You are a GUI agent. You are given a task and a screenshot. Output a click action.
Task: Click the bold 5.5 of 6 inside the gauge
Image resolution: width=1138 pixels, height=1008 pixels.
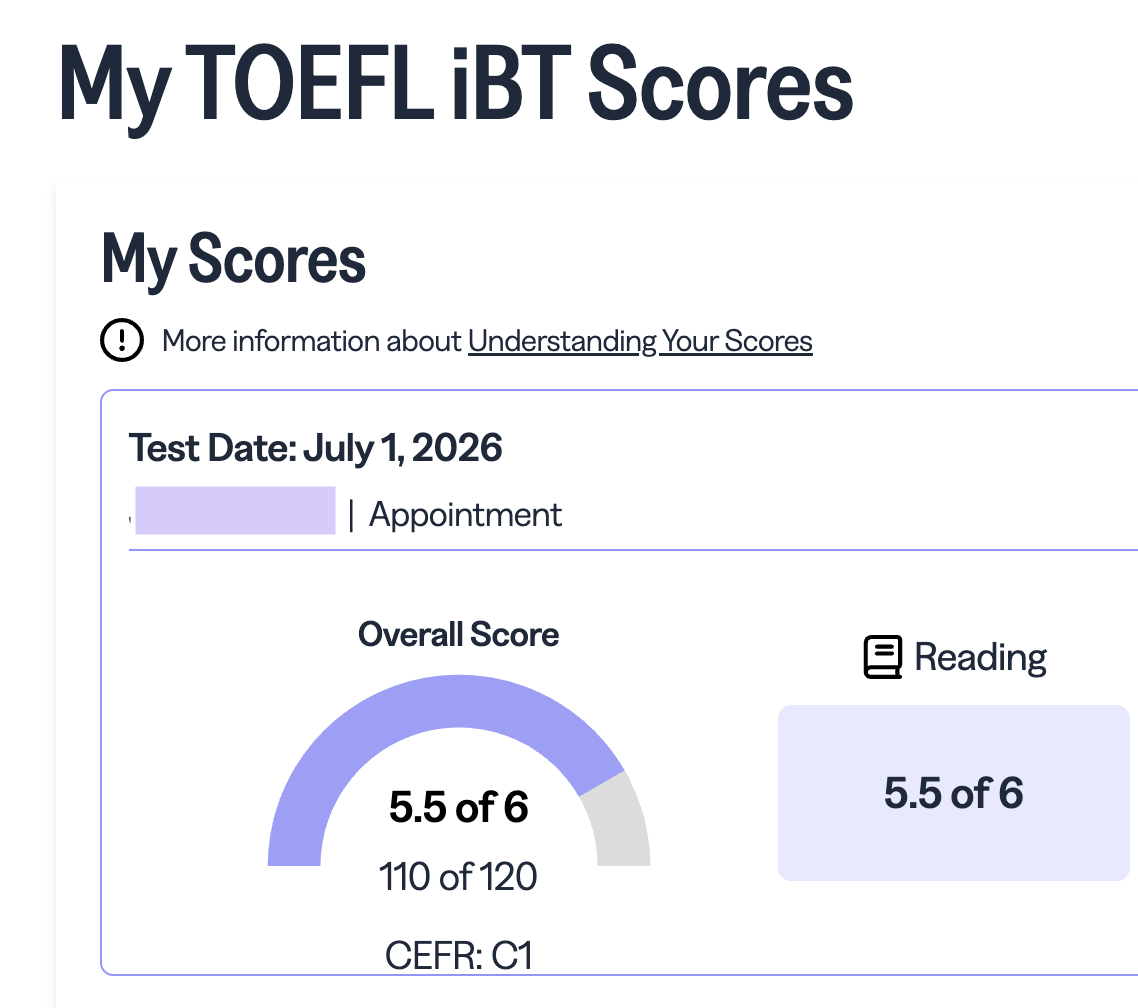[x=459, y=807]
